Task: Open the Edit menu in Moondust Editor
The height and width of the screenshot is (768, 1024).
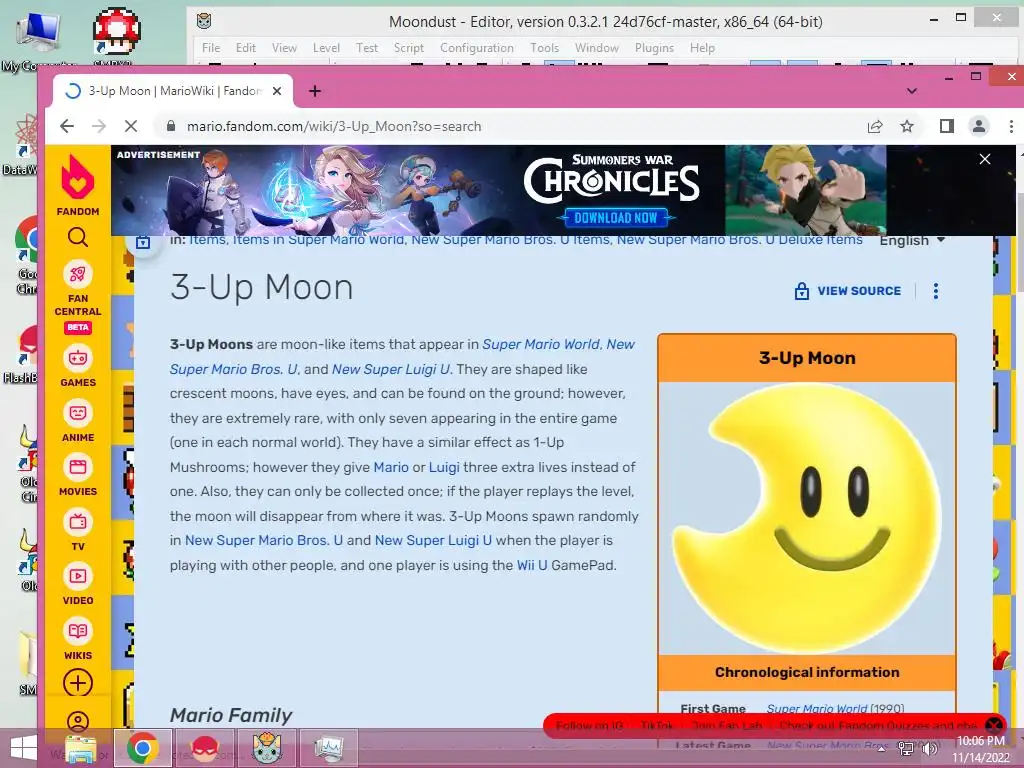Action: (246, 48)
